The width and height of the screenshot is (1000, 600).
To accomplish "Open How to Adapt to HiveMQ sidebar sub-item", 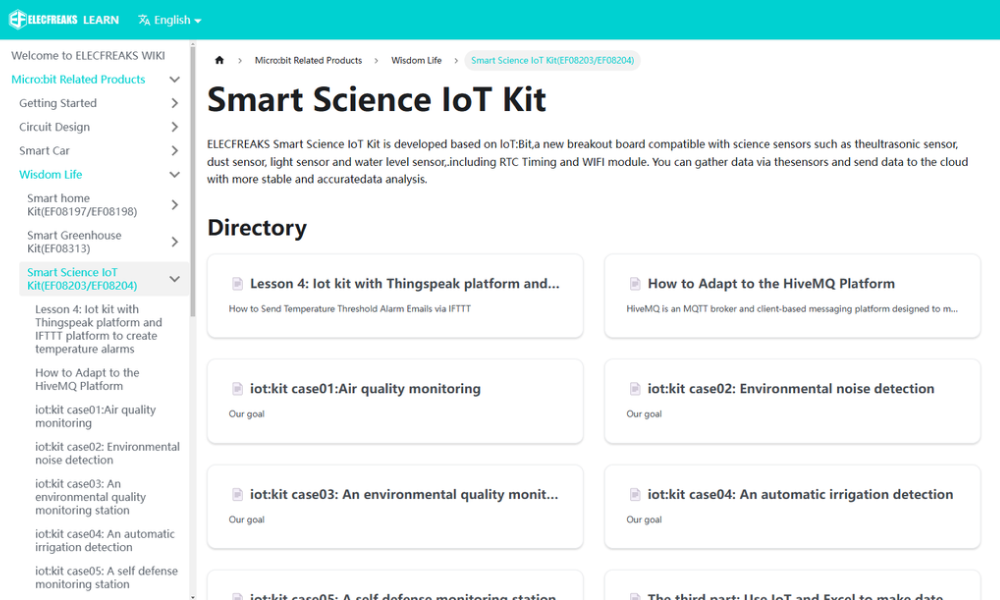I will click(87, 379).
